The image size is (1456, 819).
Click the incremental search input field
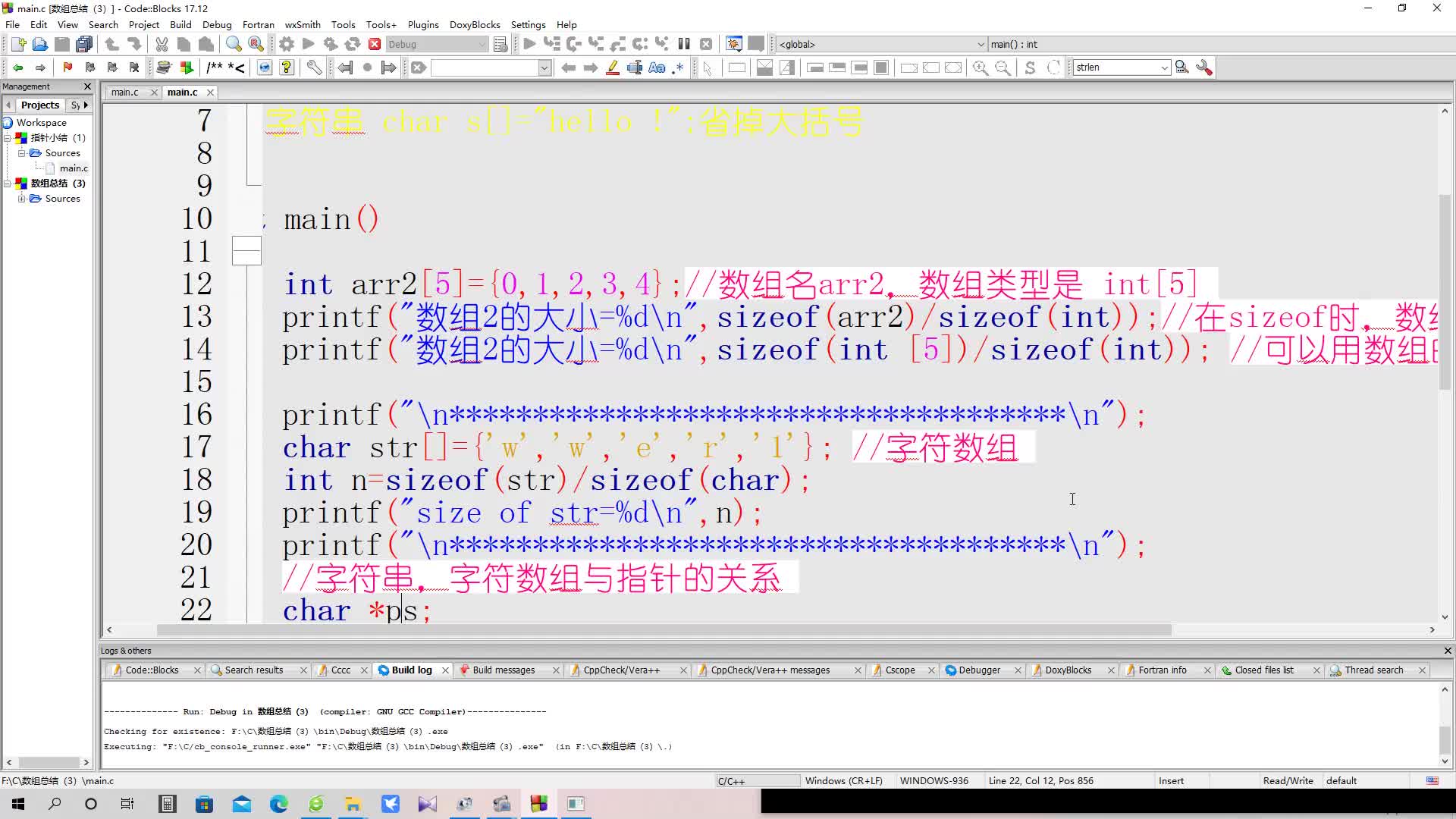click(485, 67)
